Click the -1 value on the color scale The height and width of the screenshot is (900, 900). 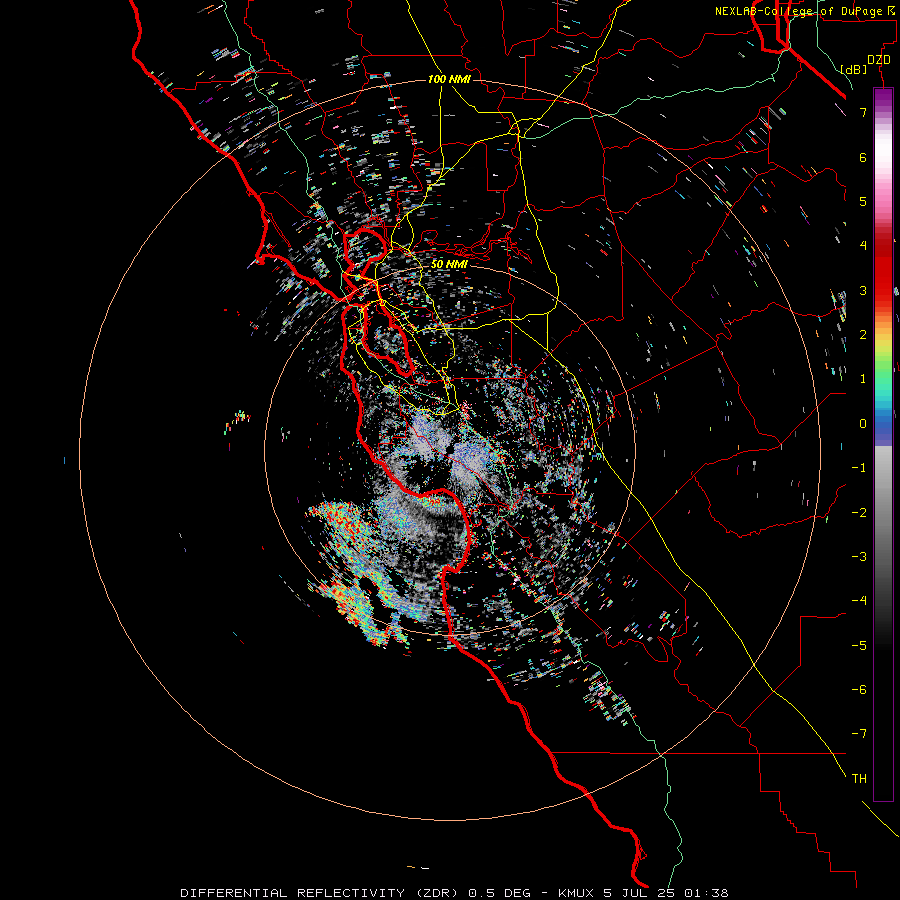(x=859, y=468)
